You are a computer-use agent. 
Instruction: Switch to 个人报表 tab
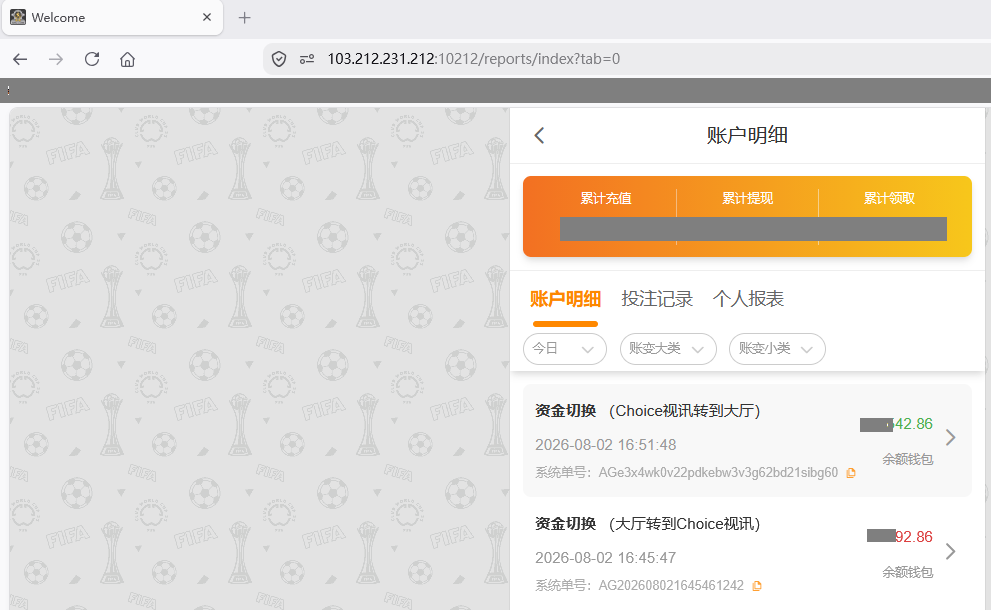coord(748,299)
